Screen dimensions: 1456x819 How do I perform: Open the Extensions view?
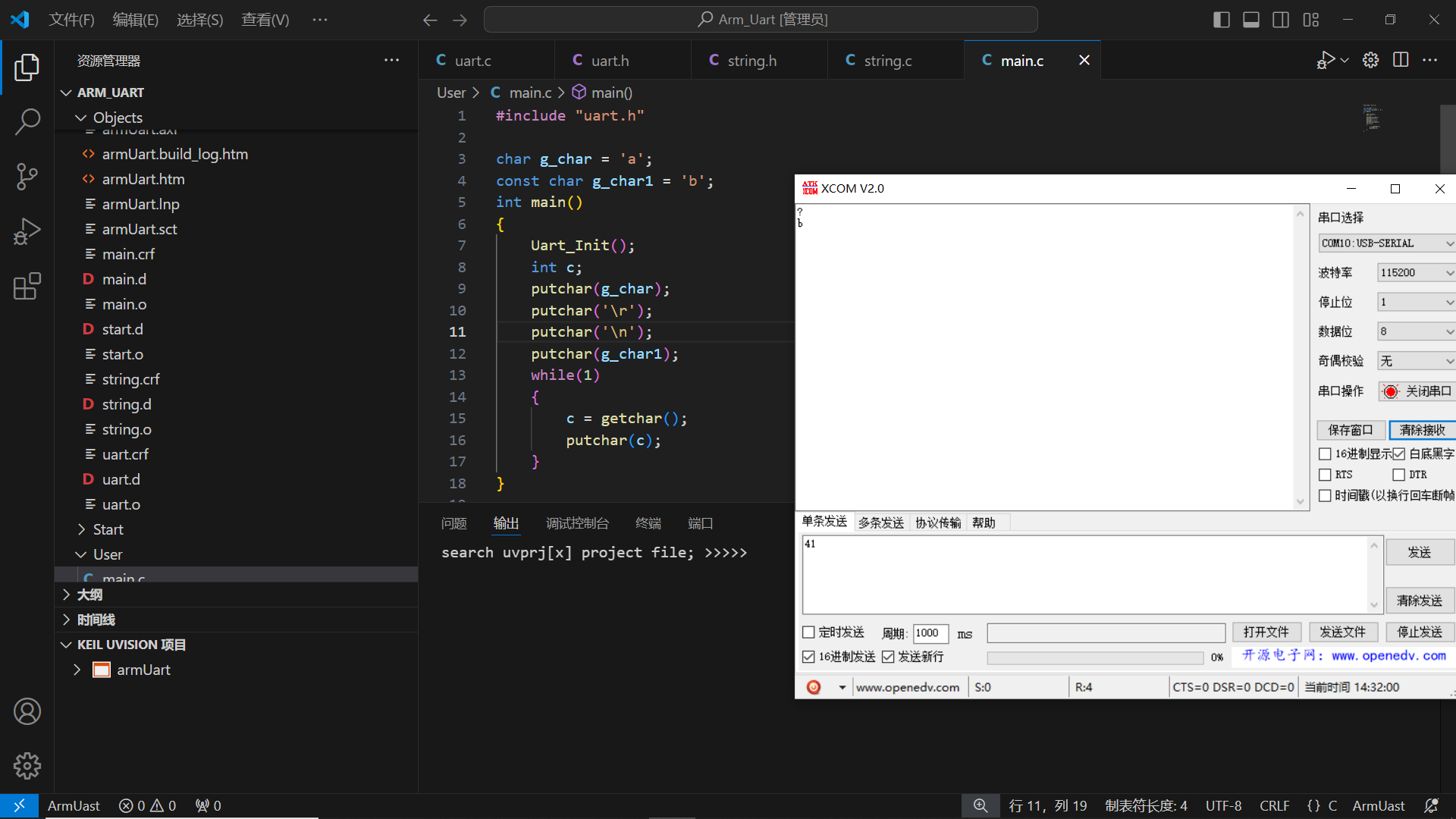27,286
